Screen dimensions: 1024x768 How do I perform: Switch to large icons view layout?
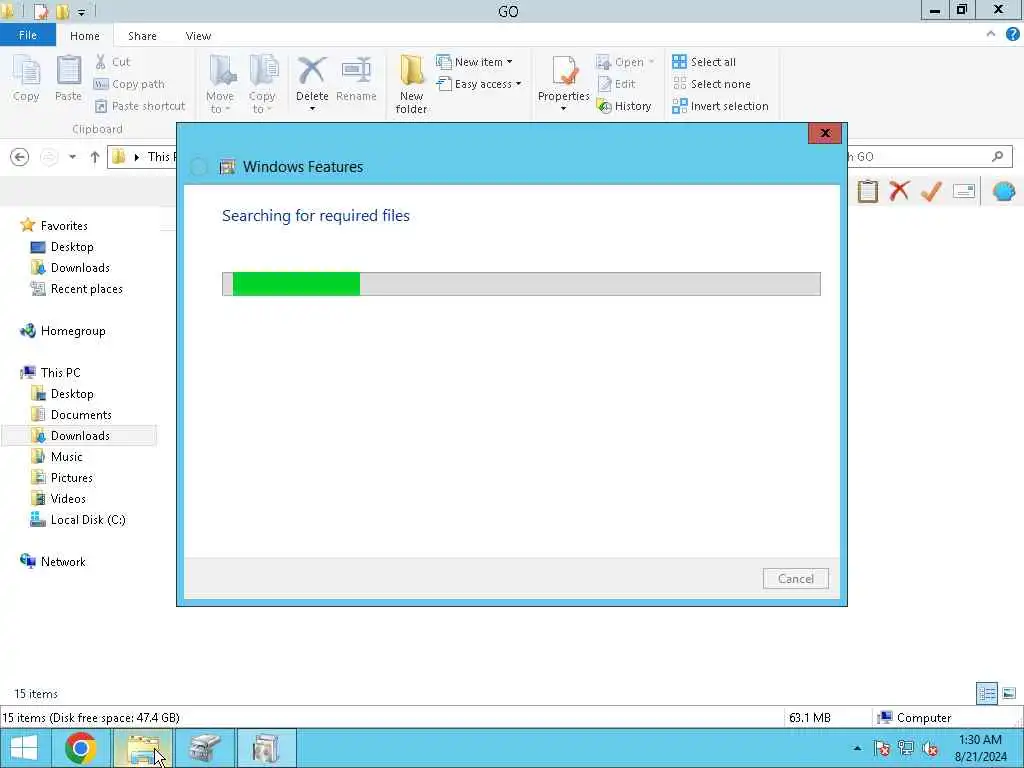1009,694
